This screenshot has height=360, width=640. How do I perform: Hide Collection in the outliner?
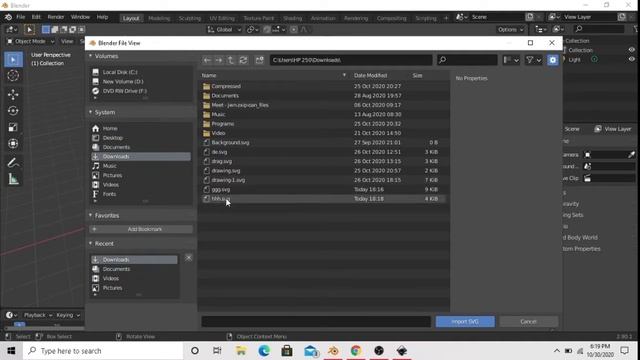[x=631, y=50]
